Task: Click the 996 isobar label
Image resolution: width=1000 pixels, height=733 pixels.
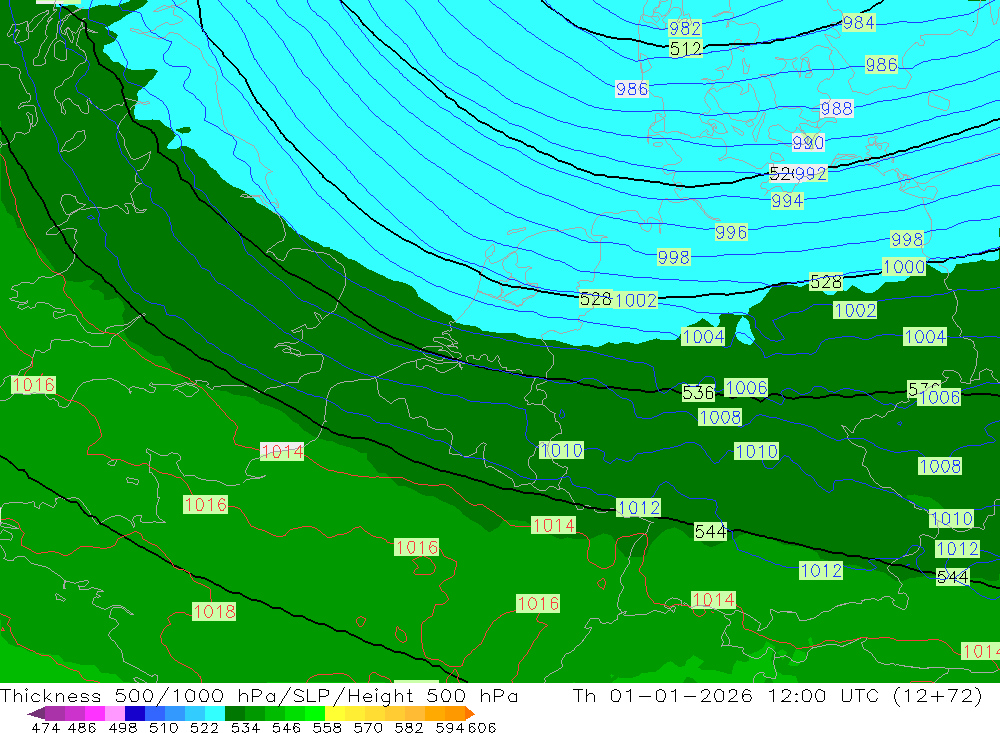Action: 731,232
